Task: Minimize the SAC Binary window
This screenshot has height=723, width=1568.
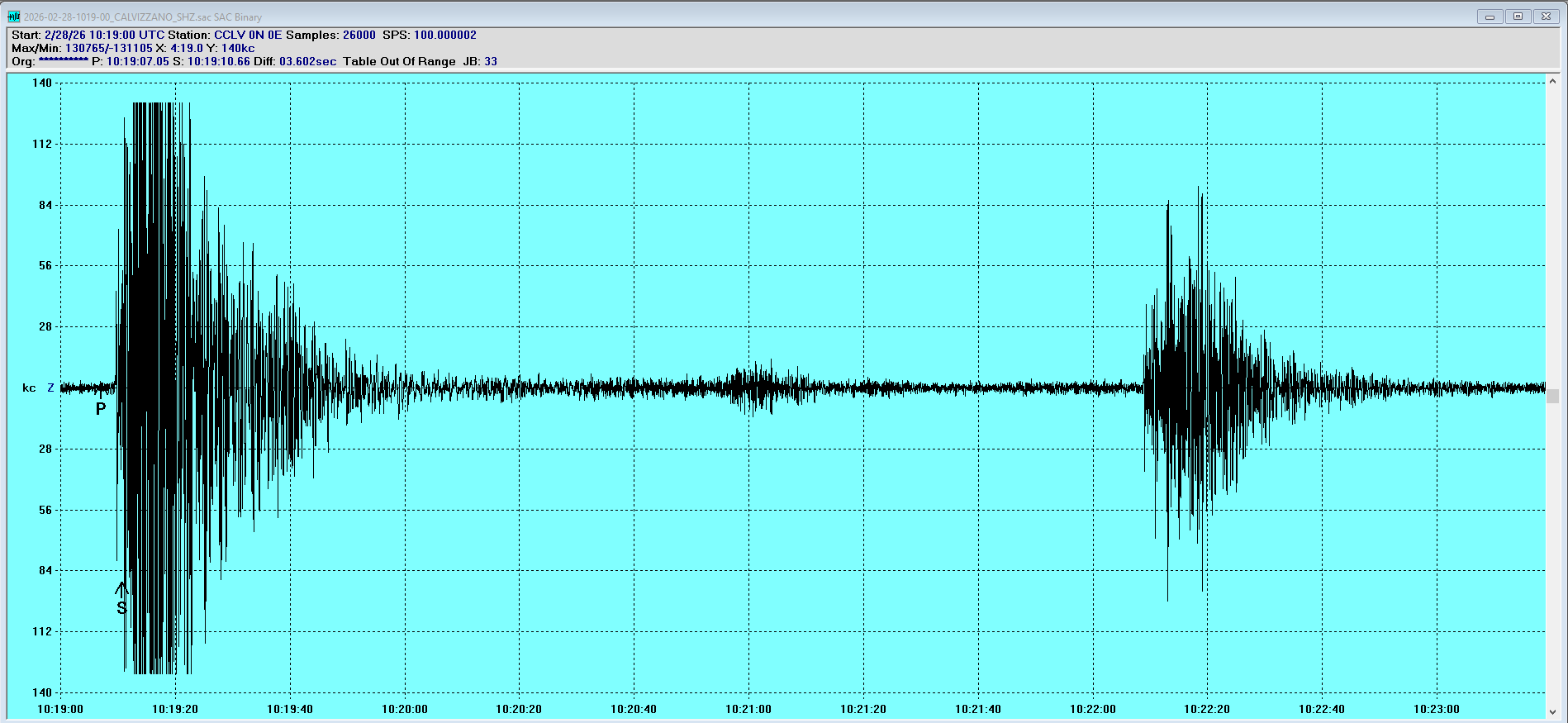Action: pos(1490,17)
